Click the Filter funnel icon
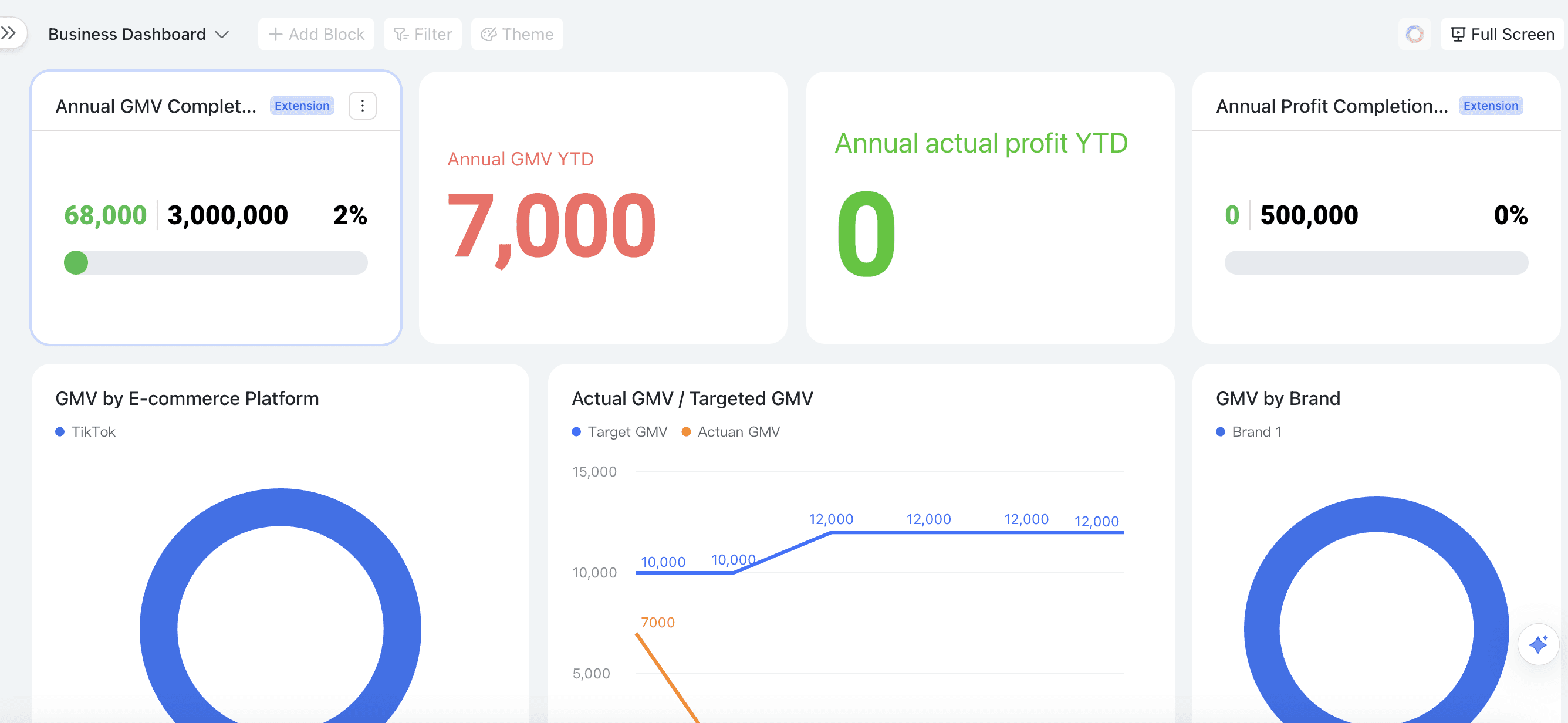 click(401, 35)
